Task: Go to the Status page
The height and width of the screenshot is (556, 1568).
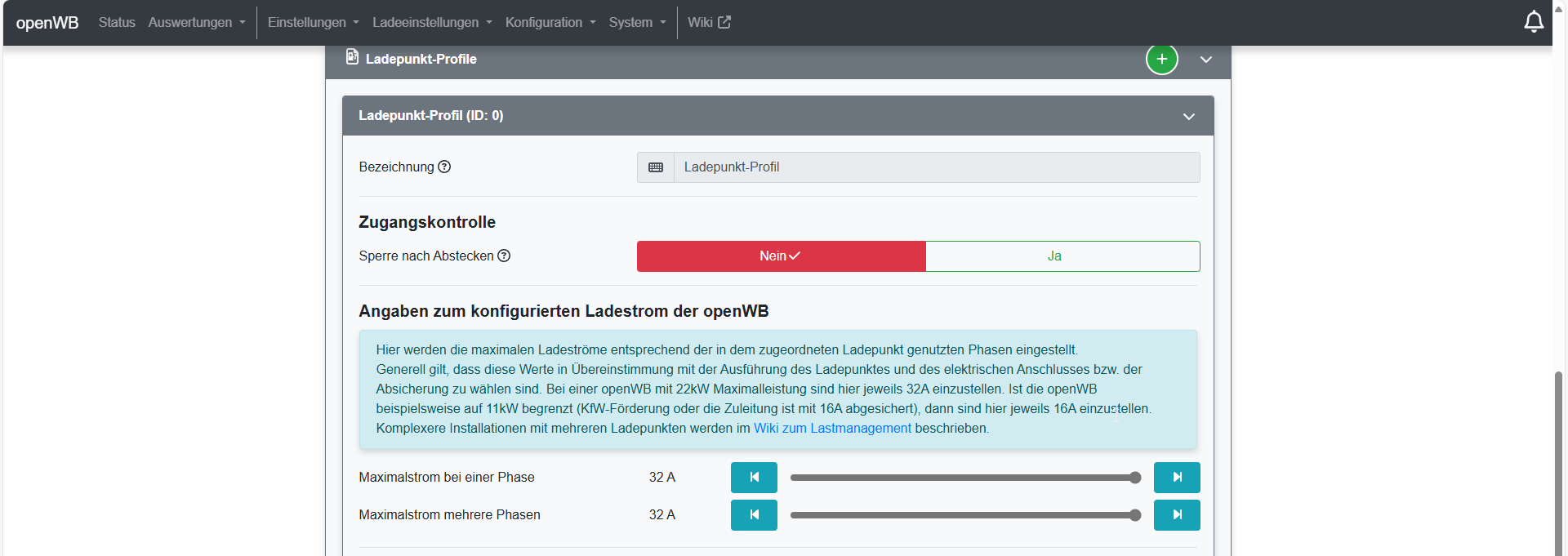Action: click(117, 22)
